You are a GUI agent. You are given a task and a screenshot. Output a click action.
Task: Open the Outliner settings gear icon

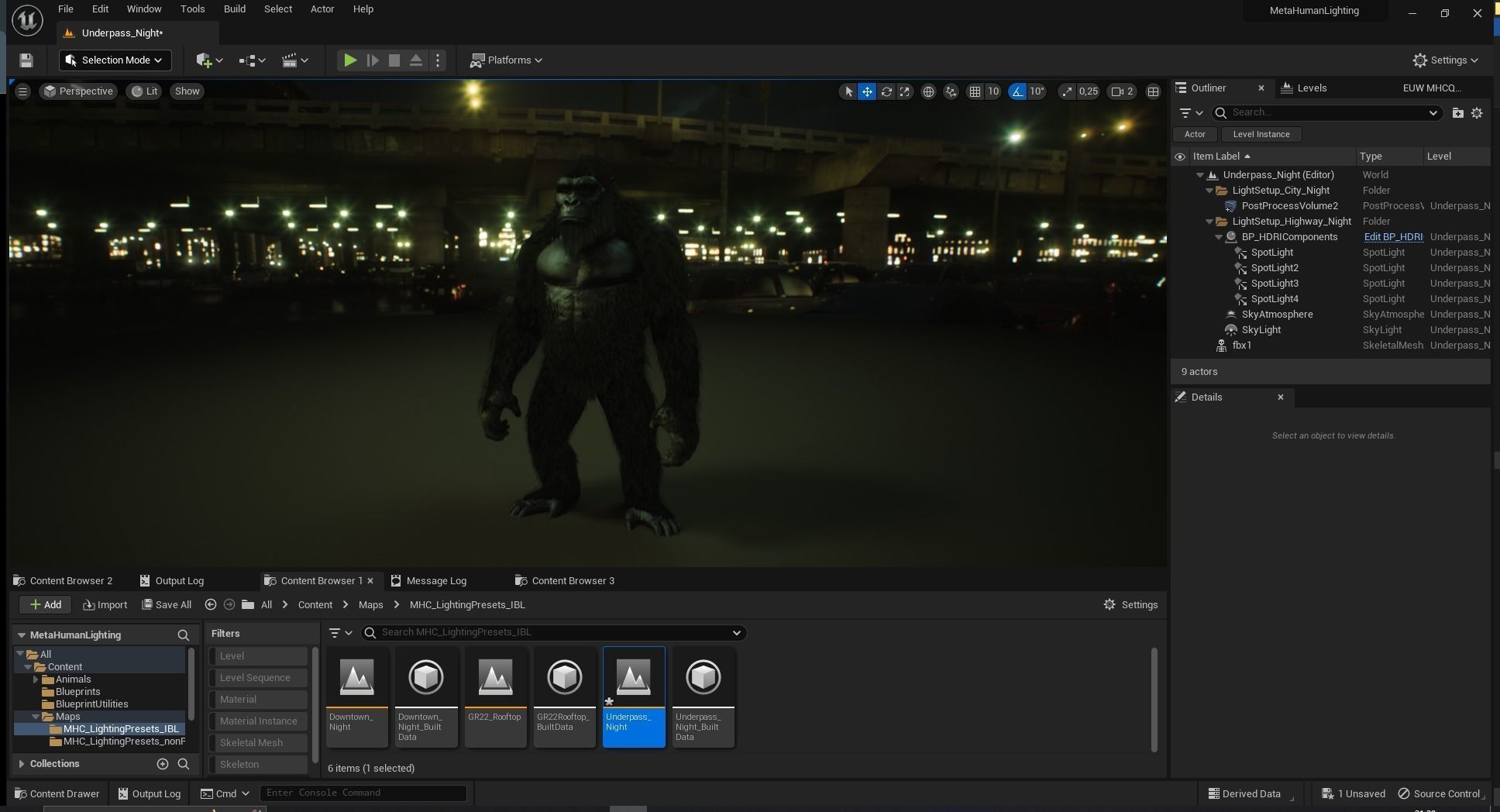click(1477, 112)
